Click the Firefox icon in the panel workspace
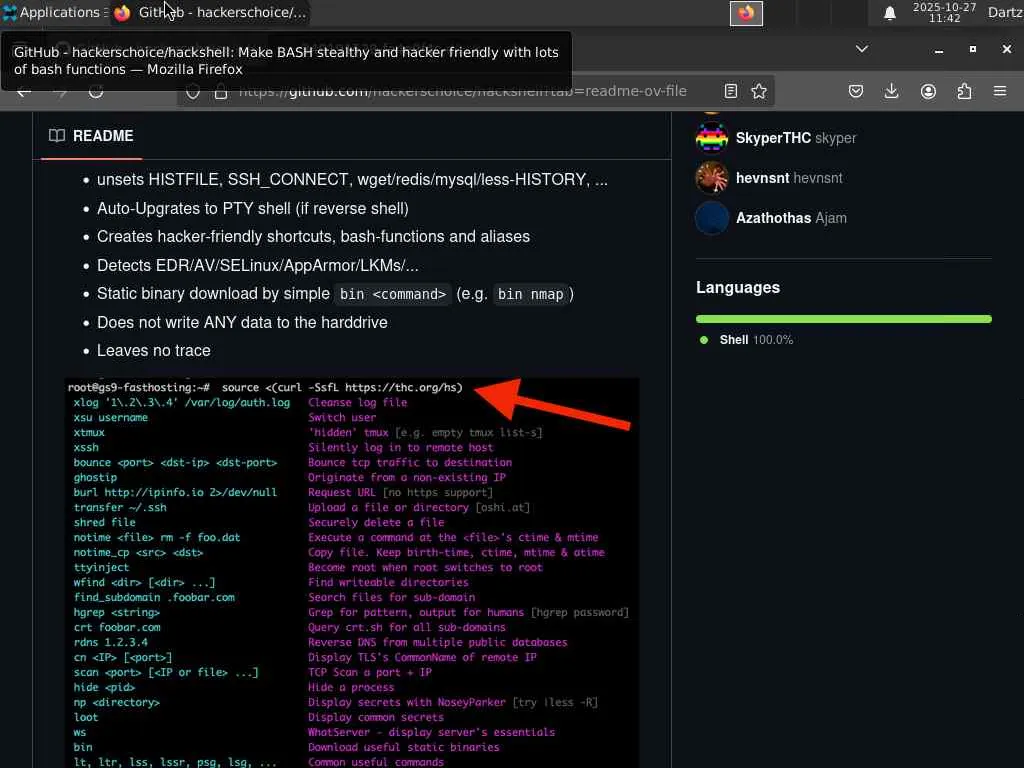 click(x=746, y=13)
